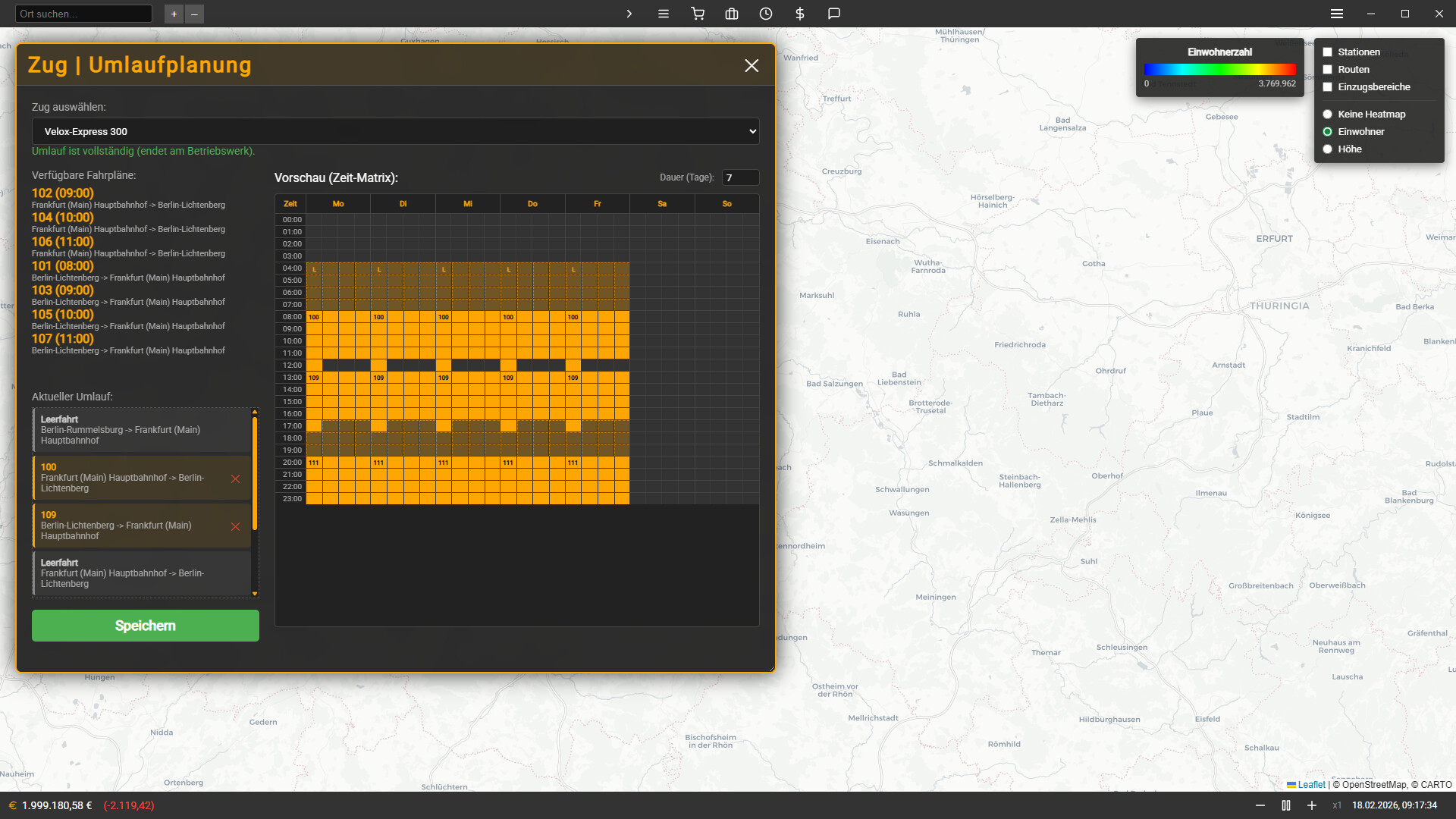Click the Einwohnerzahl color gradient bar
Screen dimensions: 1456x819
click(1219, 69)
